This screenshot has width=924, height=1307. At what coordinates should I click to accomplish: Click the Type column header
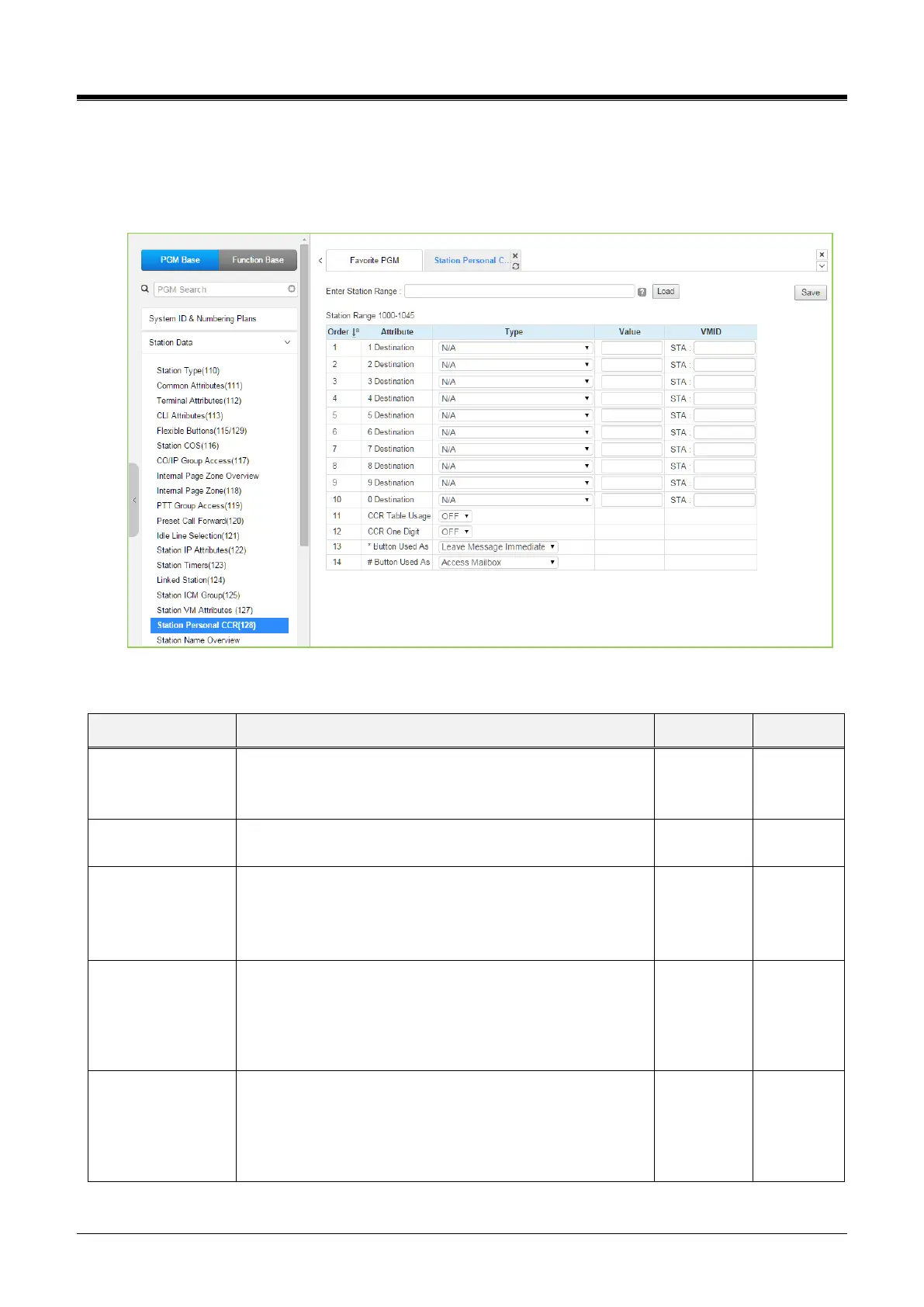514,332
